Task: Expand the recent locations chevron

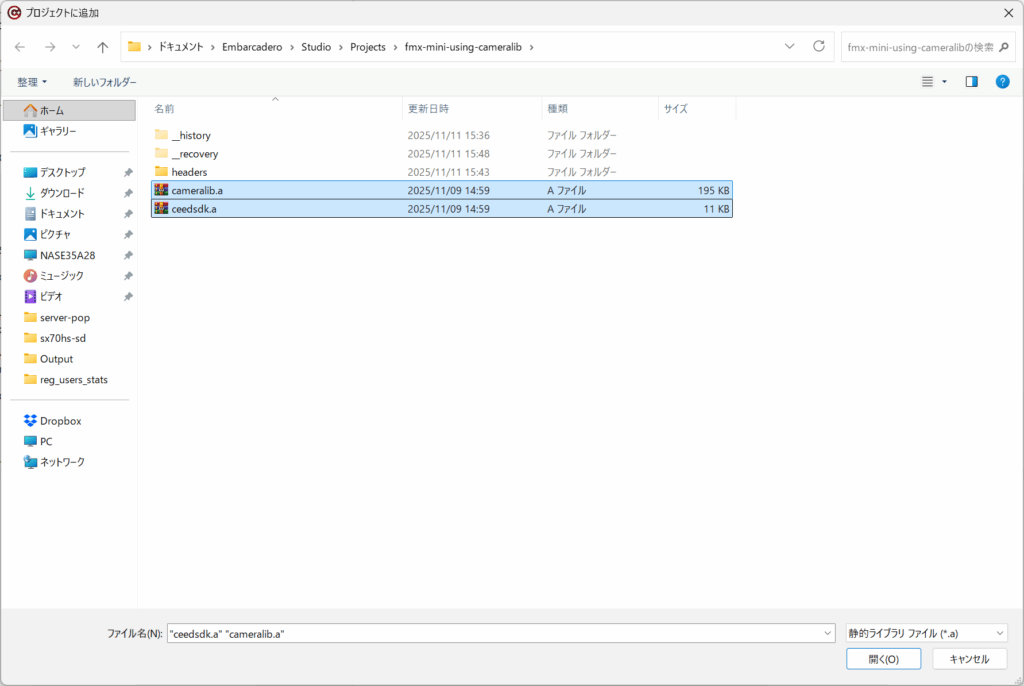Action: (76, 47)
